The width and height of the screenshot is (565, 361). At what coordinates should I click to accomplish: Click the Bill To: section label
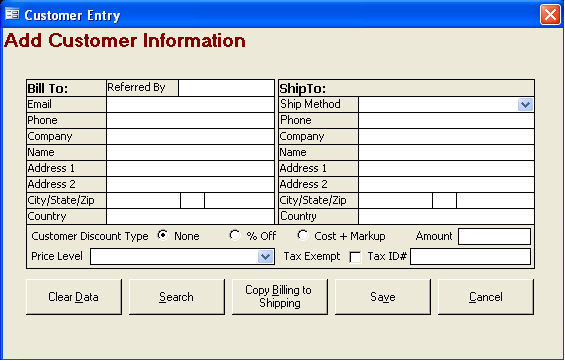(x=48, y=89)
